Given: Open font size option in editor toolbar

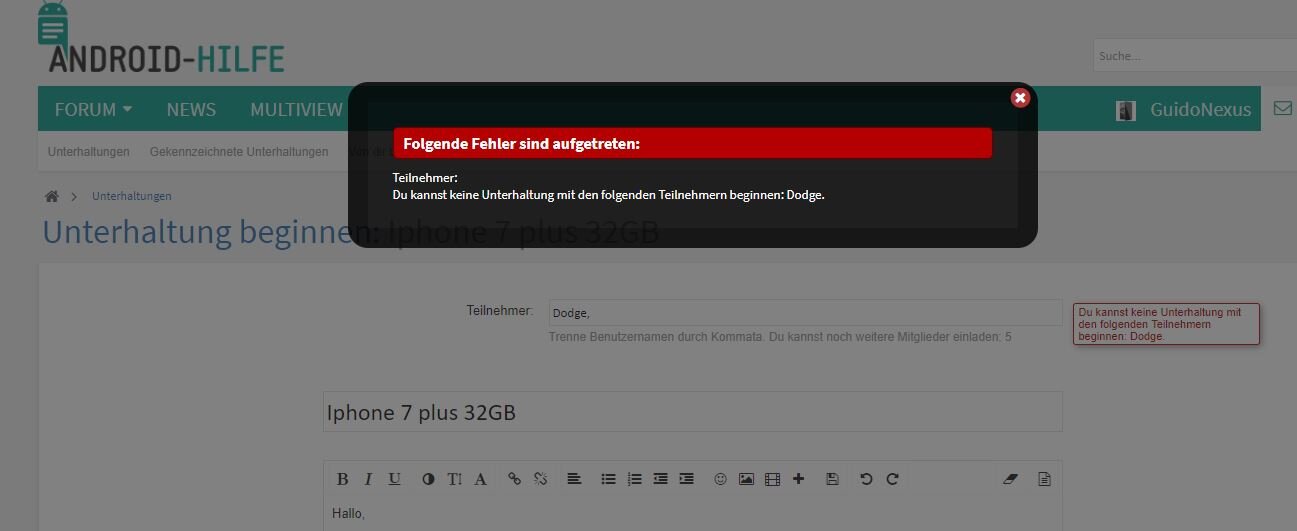Looking at the screenshot, I should [x=454, y=479].
